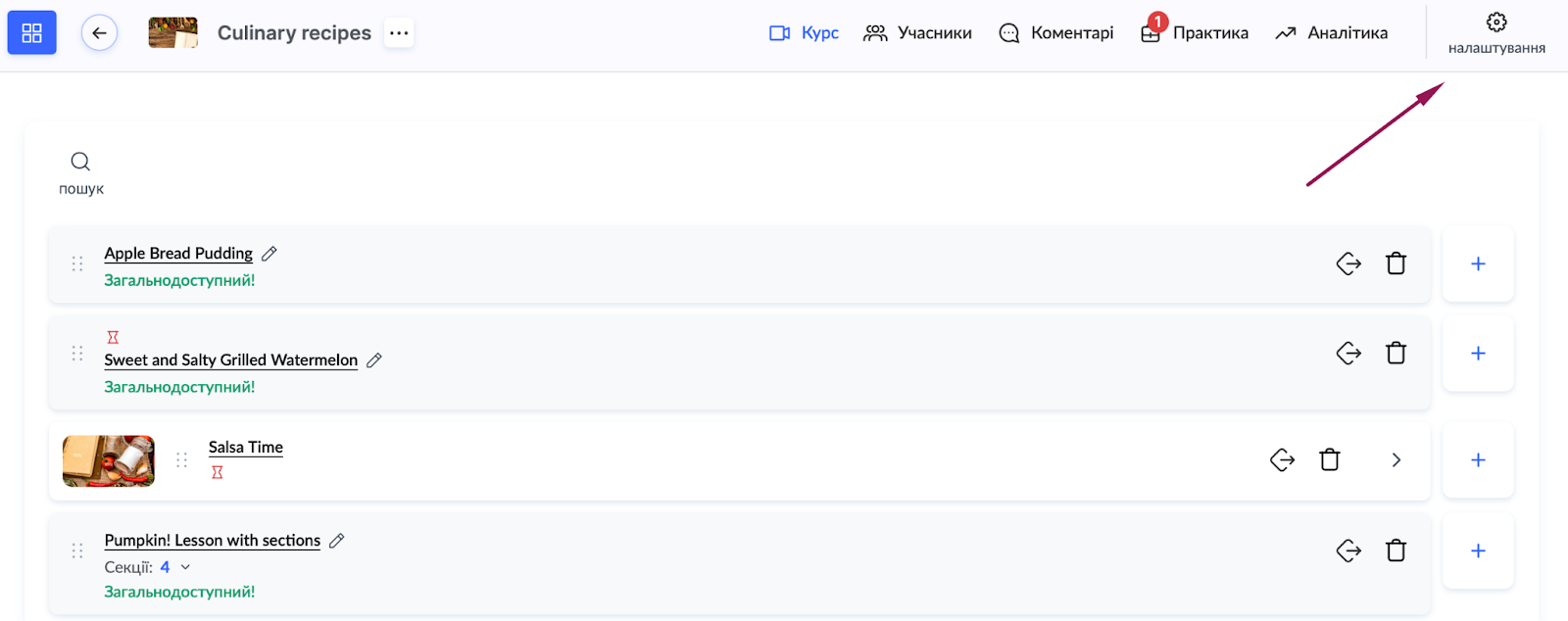This screenshot has width=1568, height=621.
Task: Delete the Salsa Time module with trash icon
Action: pyautogui.click(x=1329, y=460)
